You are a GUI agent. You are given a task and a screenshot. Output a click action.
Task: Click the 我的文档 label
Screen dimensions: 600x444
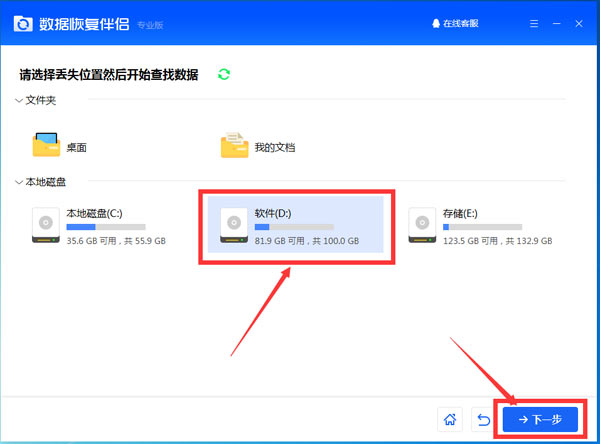click(x=275, y=147)
